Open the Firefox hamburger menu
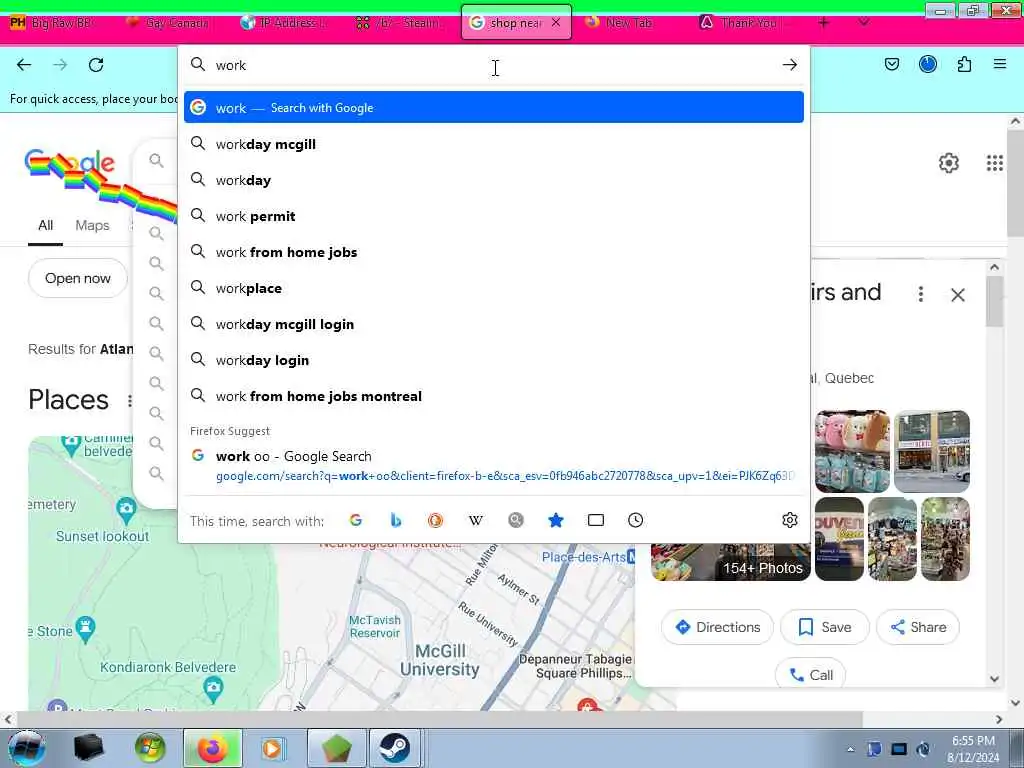The image size is (1024, 768). 1000,64
